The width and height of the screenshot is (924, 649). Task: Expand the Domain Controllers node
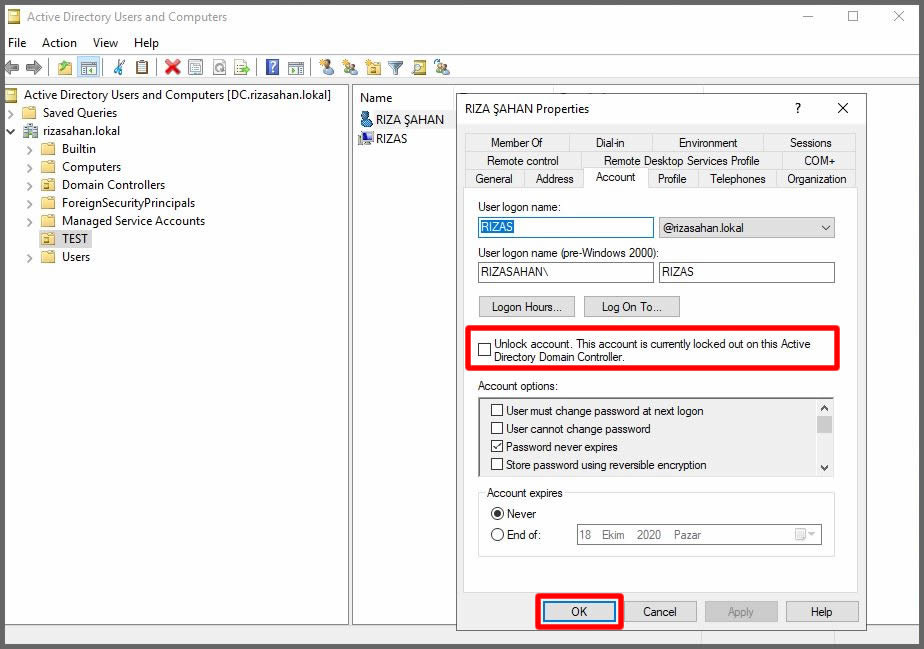coord(29,186)
